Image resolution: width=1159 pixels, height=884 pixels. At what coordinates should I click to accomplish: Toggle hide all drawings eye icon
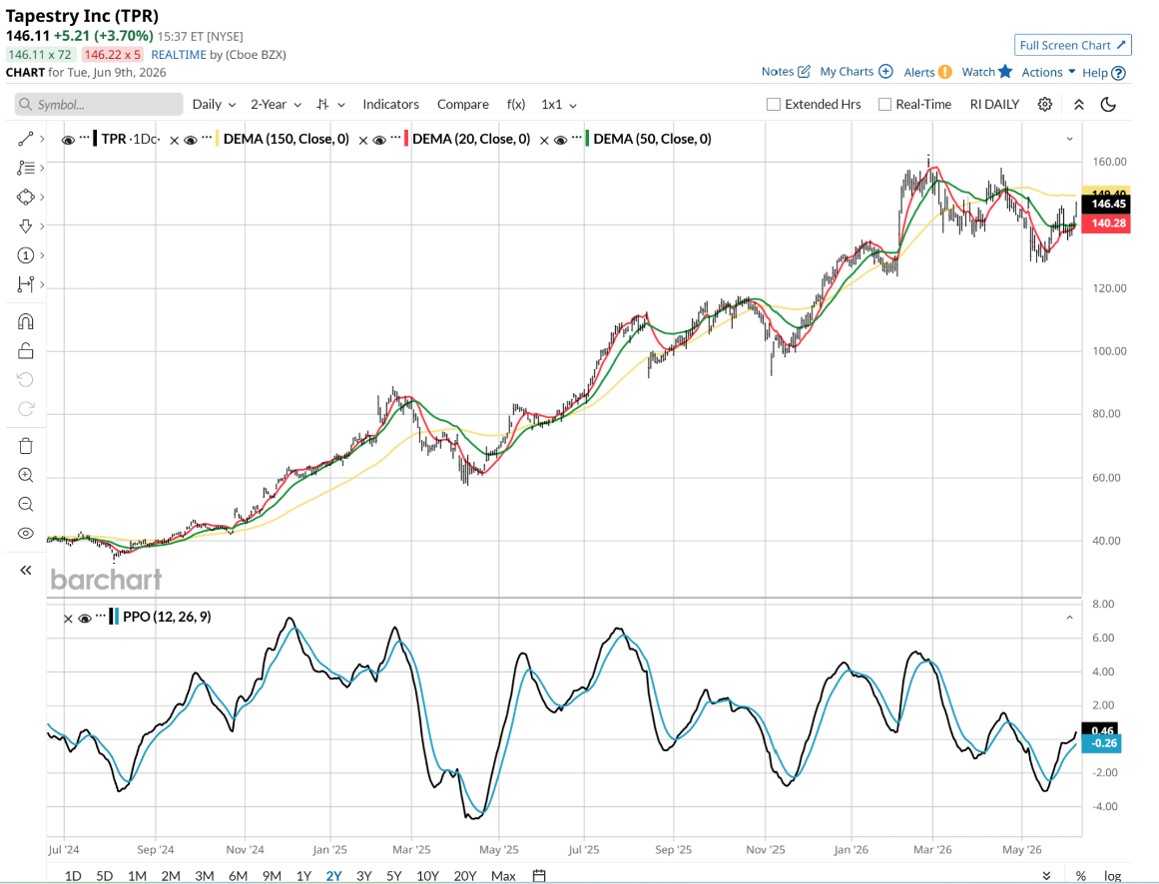pyautogui.click(x=25, y=533)
